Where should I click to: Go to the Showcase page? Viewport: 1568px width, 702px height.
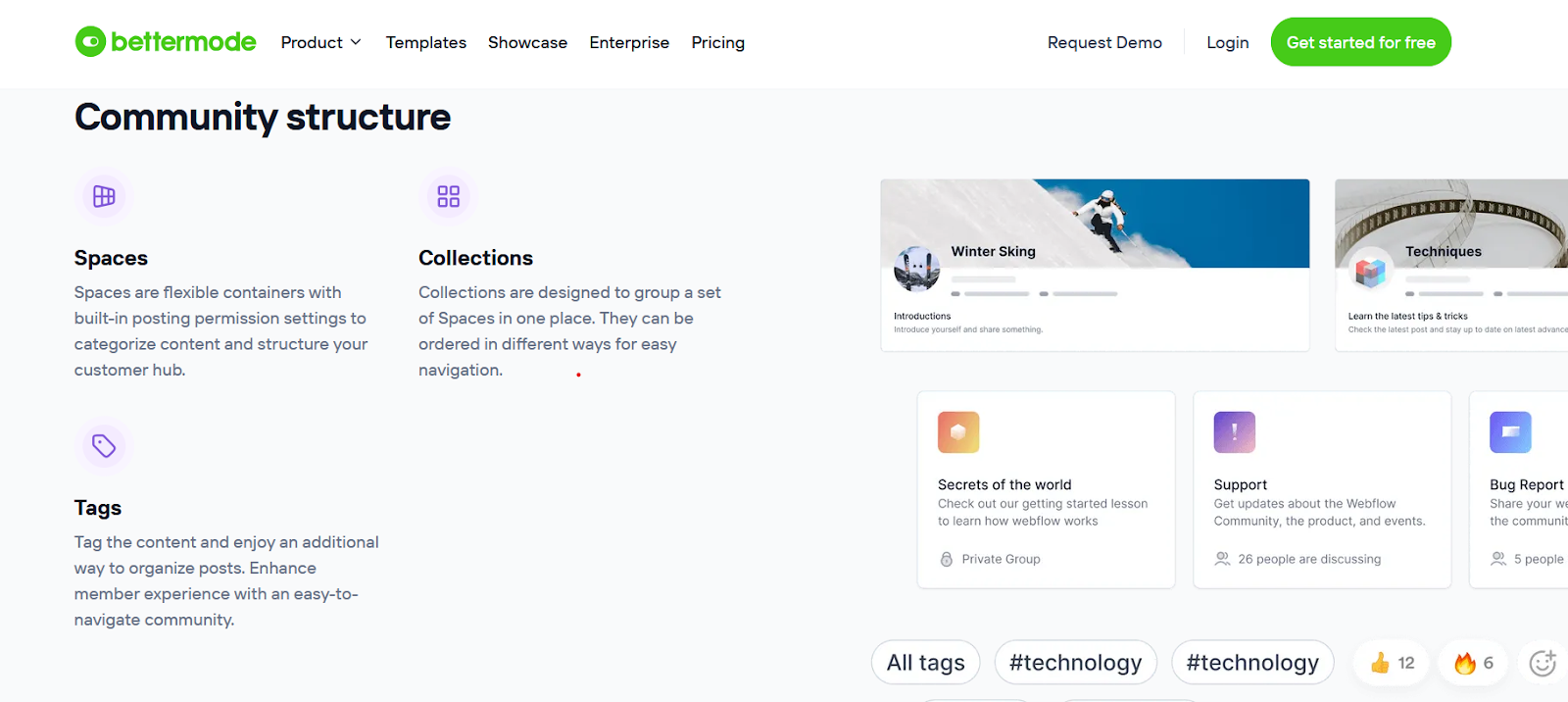[x=527, y=42]
